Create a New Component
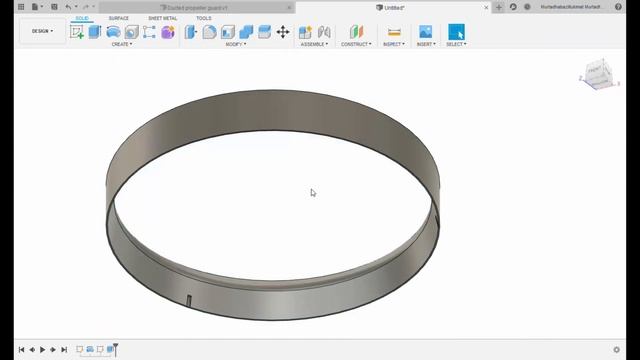Image resolution: width=640 pixels, height=360 pixels. click(305, 32)
